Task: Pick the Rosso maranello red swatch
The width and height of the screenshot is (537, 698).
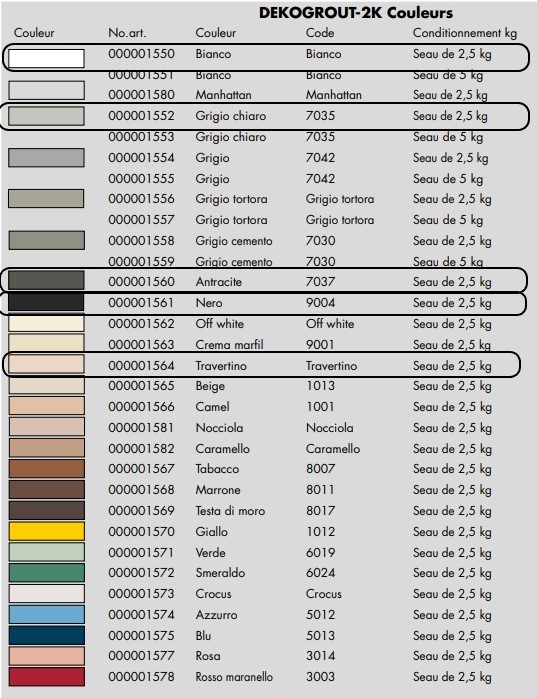Action: pyautogui.click(x=47, y=677)
